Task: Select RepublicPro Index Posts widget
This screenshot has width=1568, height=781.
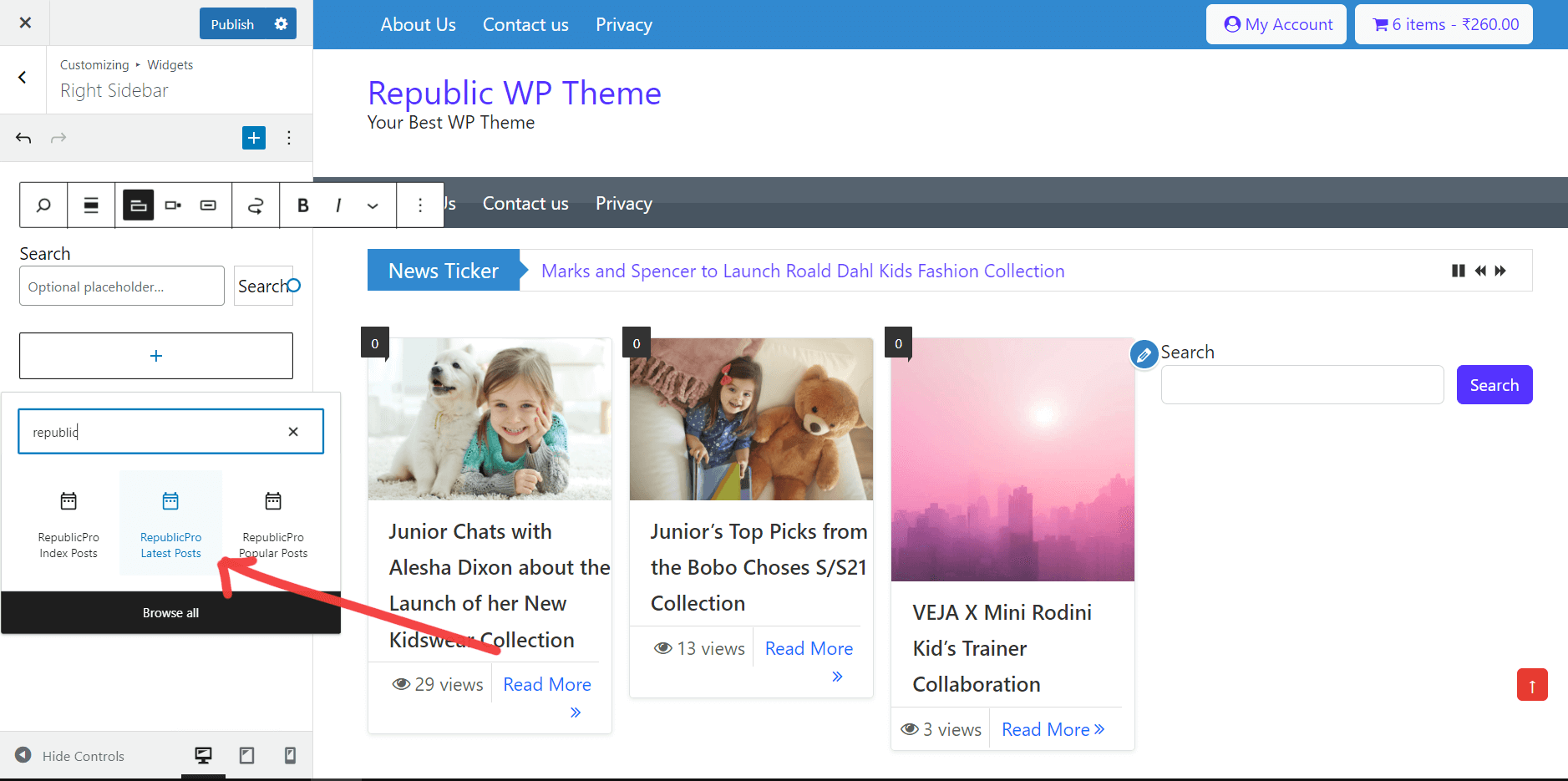Action: (69, 523)
